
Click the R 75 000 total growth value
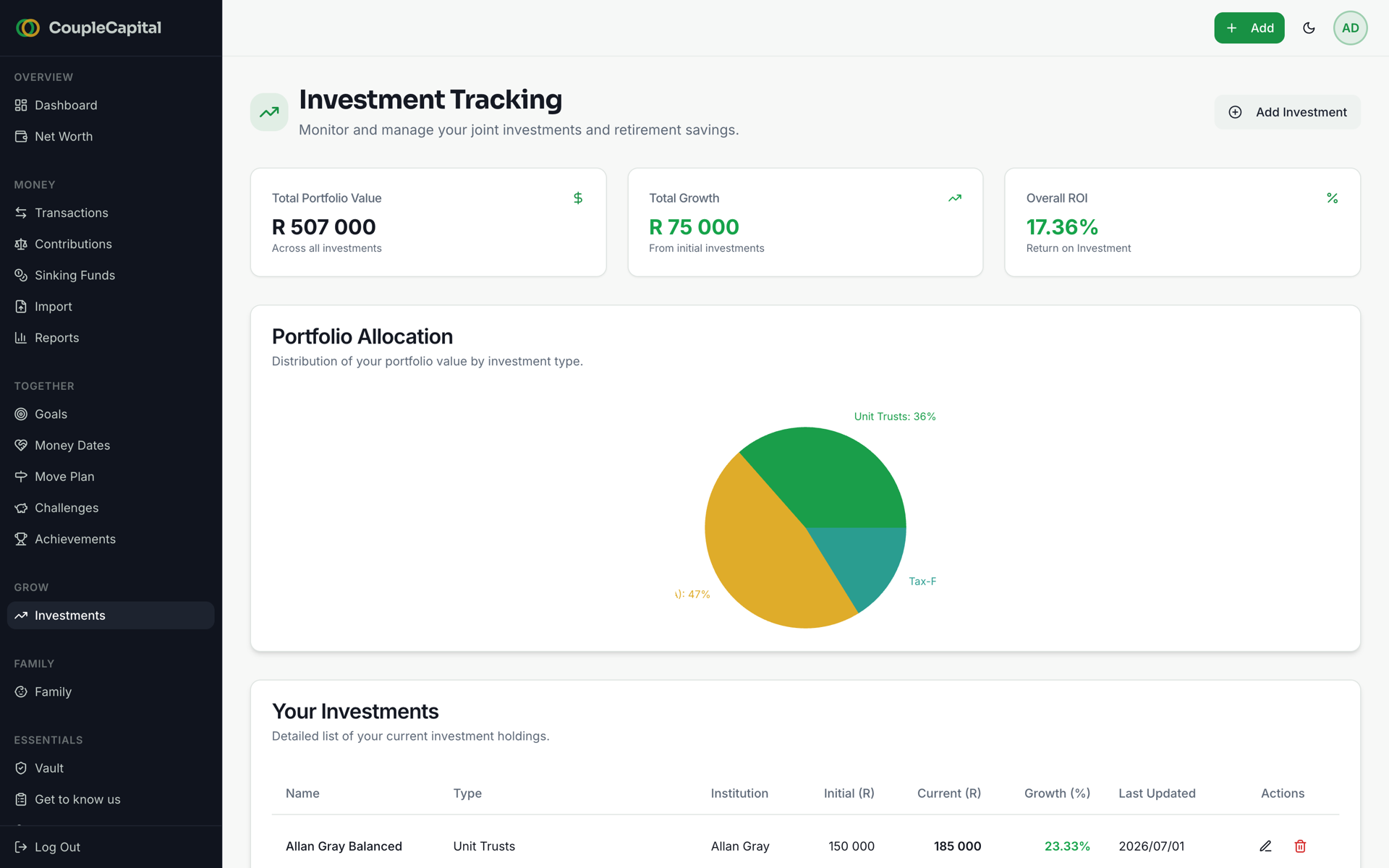694,227
